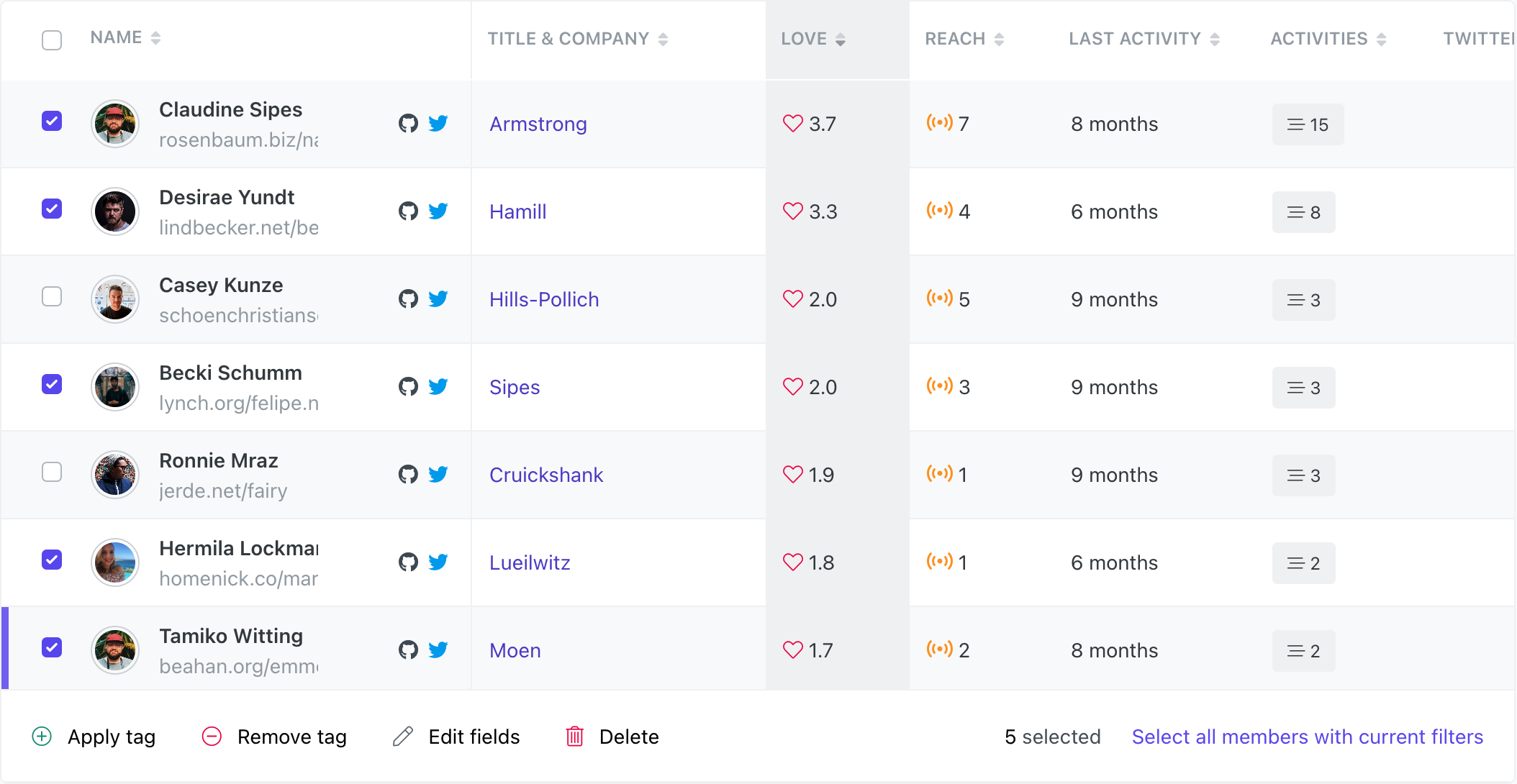This screenshot has height=784, width=1517.
Task: Open the Cruickshank company link
Action: click(546, 475)
